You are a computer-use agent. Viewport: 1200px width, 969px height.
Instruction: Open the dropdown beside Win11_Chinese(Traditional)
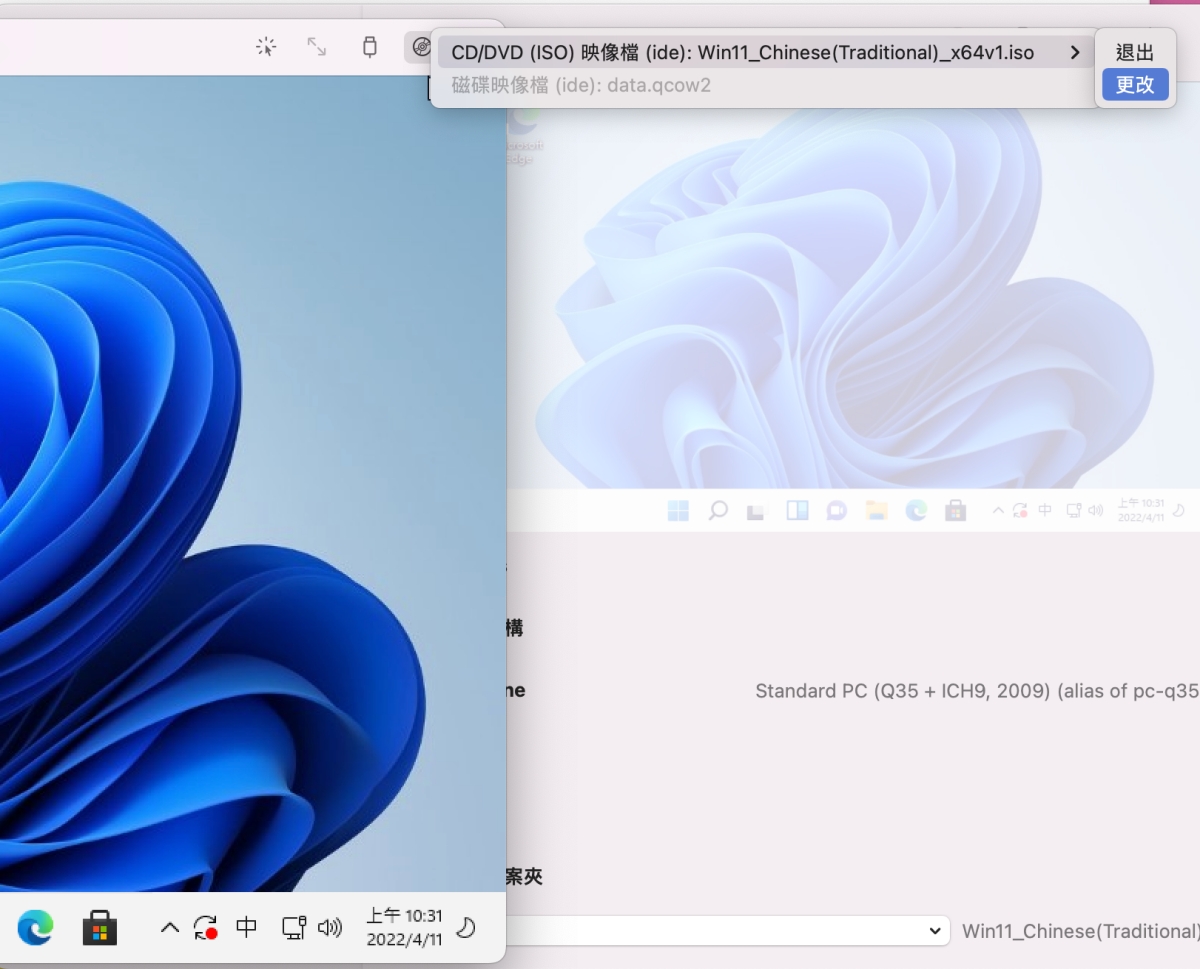click(x=934, y=931)
